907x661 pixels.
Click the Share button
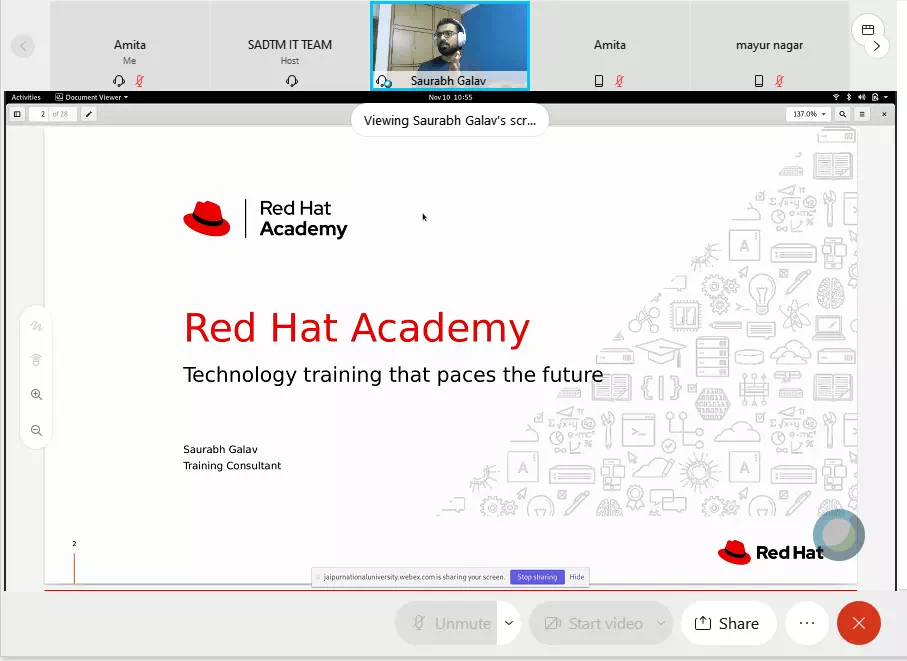click(x=728, y=623)
